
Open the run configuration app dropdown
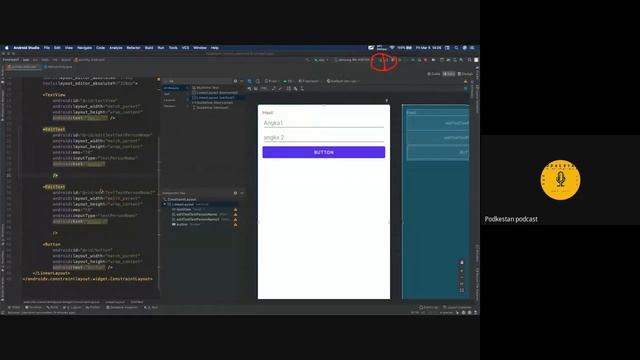(x=321, y=60)
